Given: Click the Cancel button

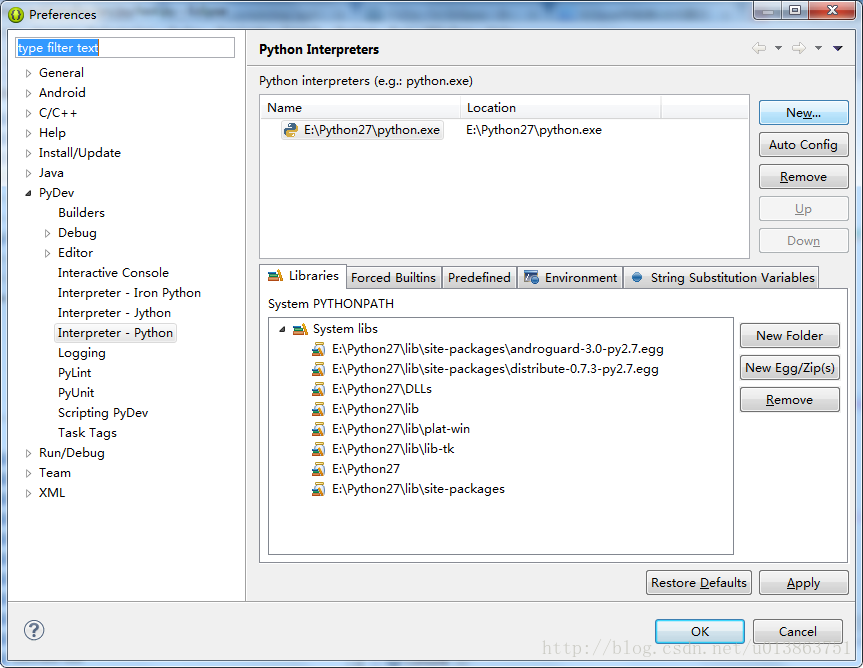Looking at the screenshot, I should coord(798,631).
